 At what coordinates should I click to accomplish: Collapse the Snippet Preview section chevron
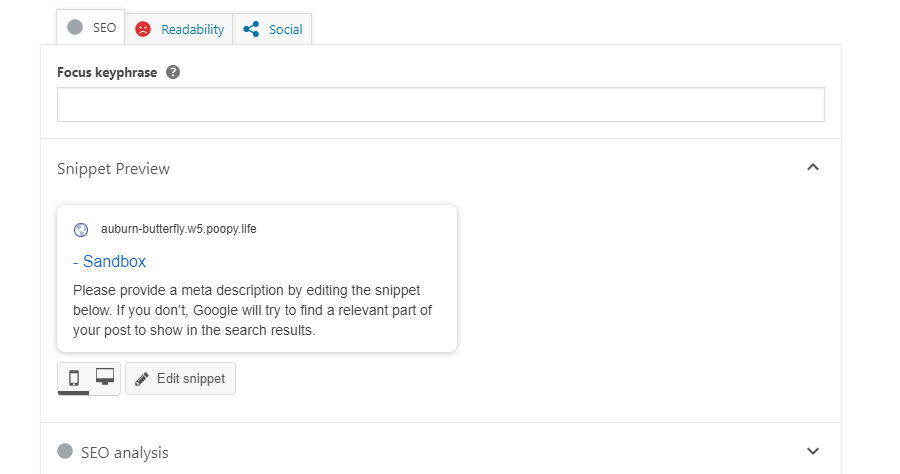[813, 167]
